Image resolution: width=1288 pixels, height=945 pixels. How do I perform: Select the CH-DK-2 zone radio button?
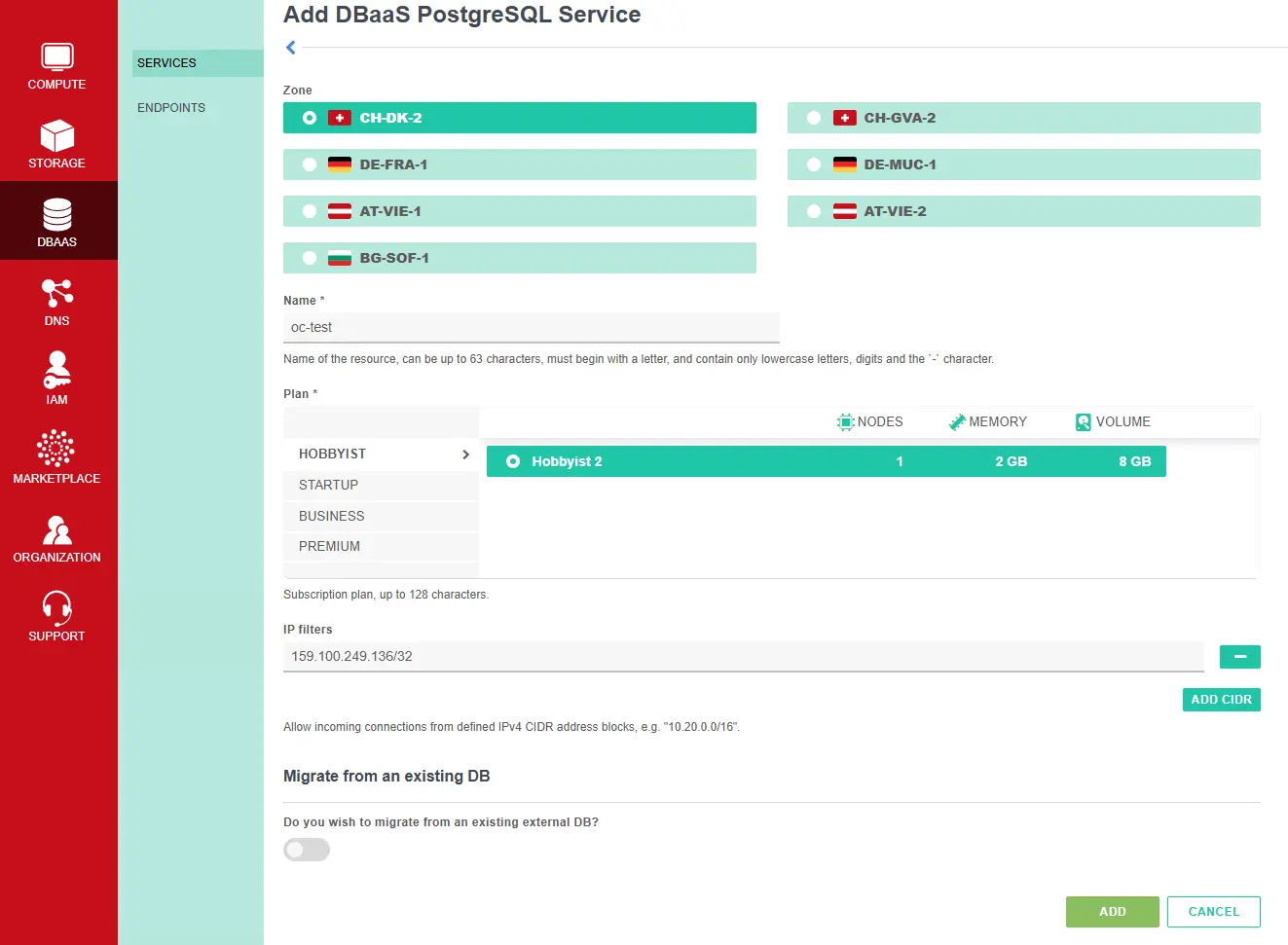(310, 118)
